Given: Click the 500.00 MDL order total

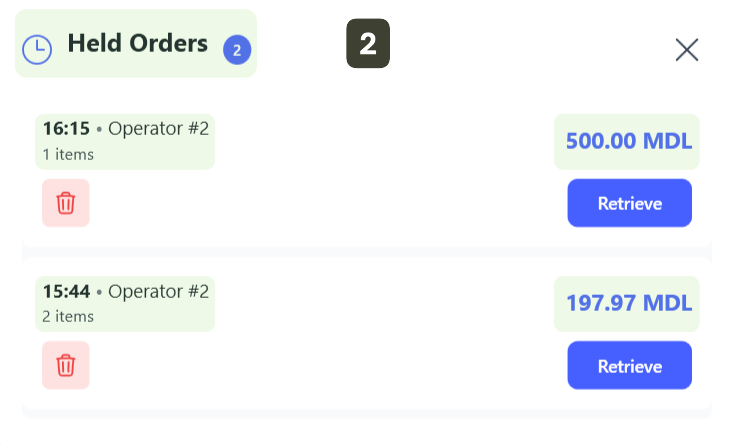Looking at the screenshot, I should point(627,141).
